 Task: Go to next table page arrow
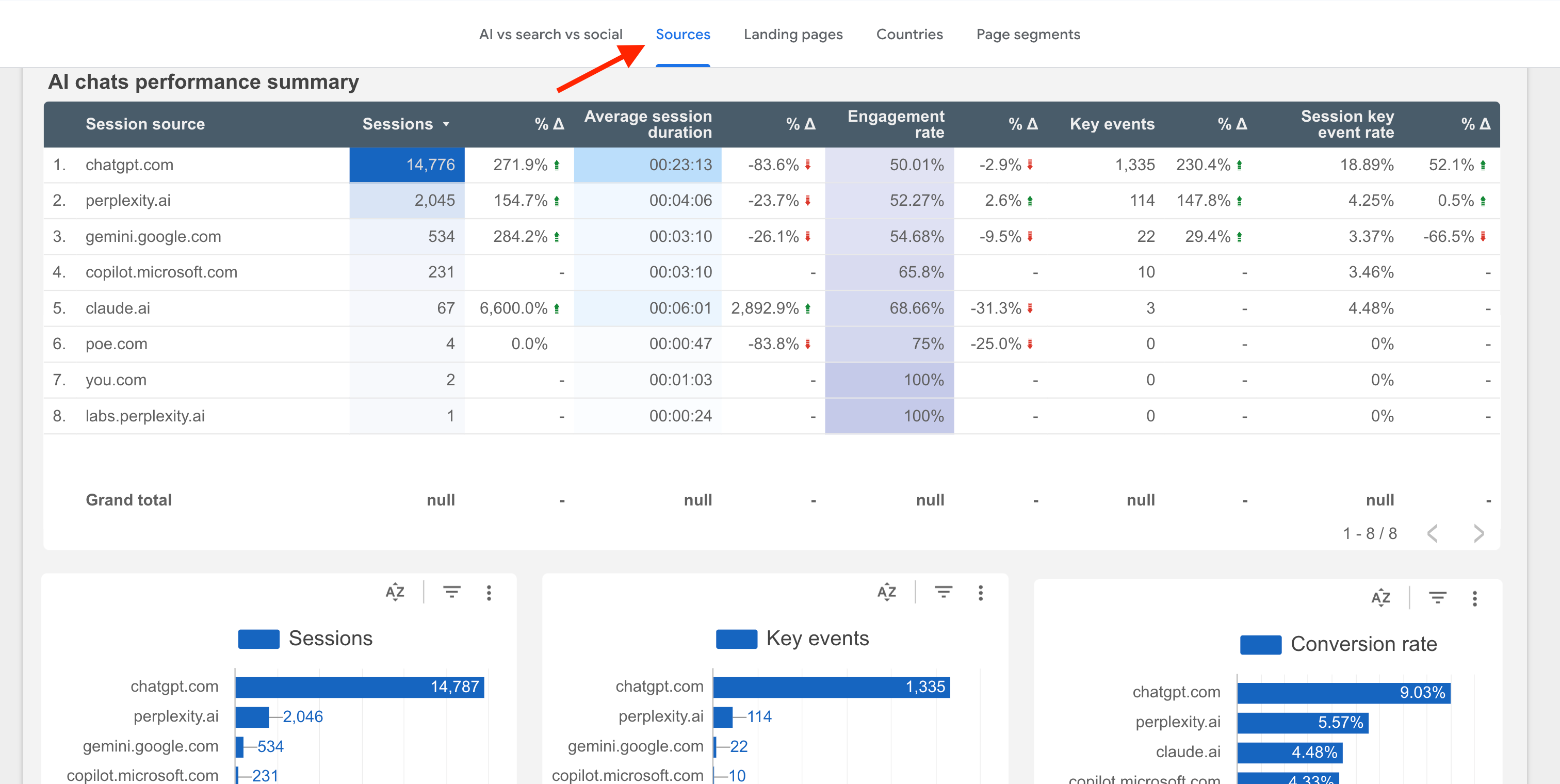point(1478,533)
